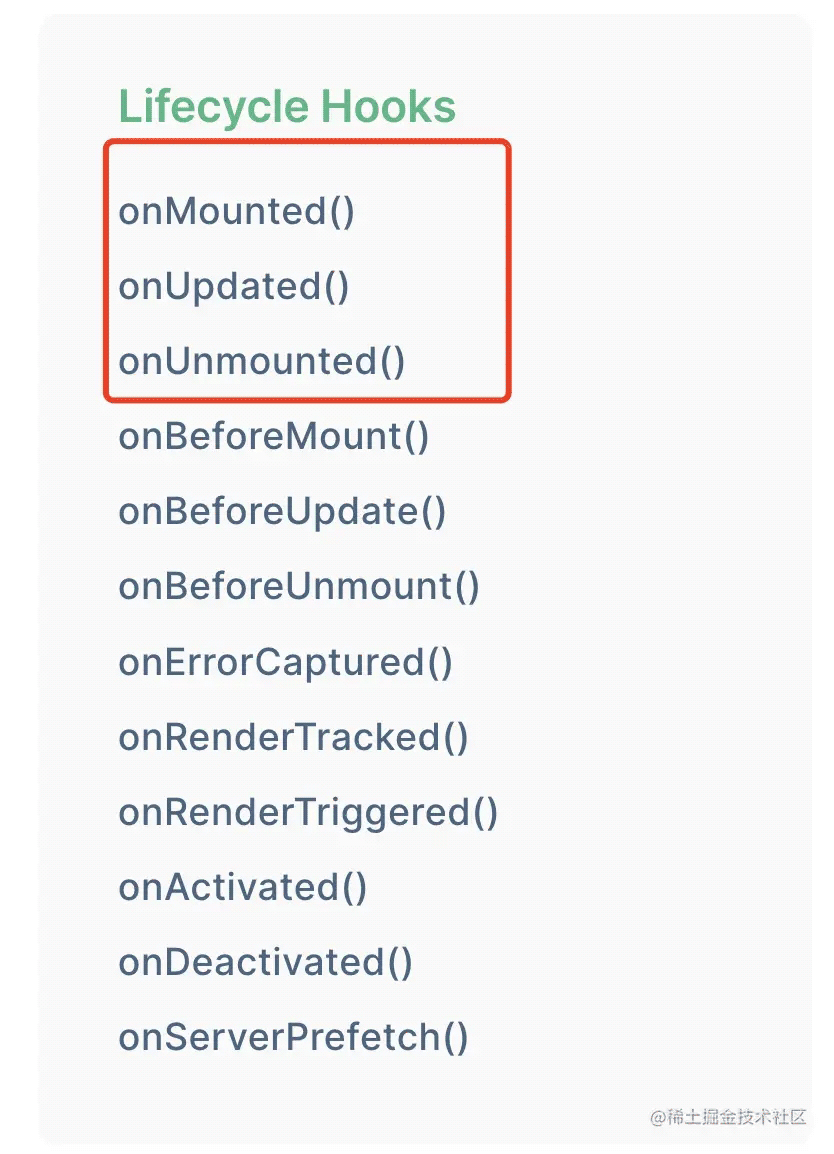This screenshot has height=1154, width=834.
Task: Open the onBeforeUpdate() documentation link
Action: coord(282,512)
